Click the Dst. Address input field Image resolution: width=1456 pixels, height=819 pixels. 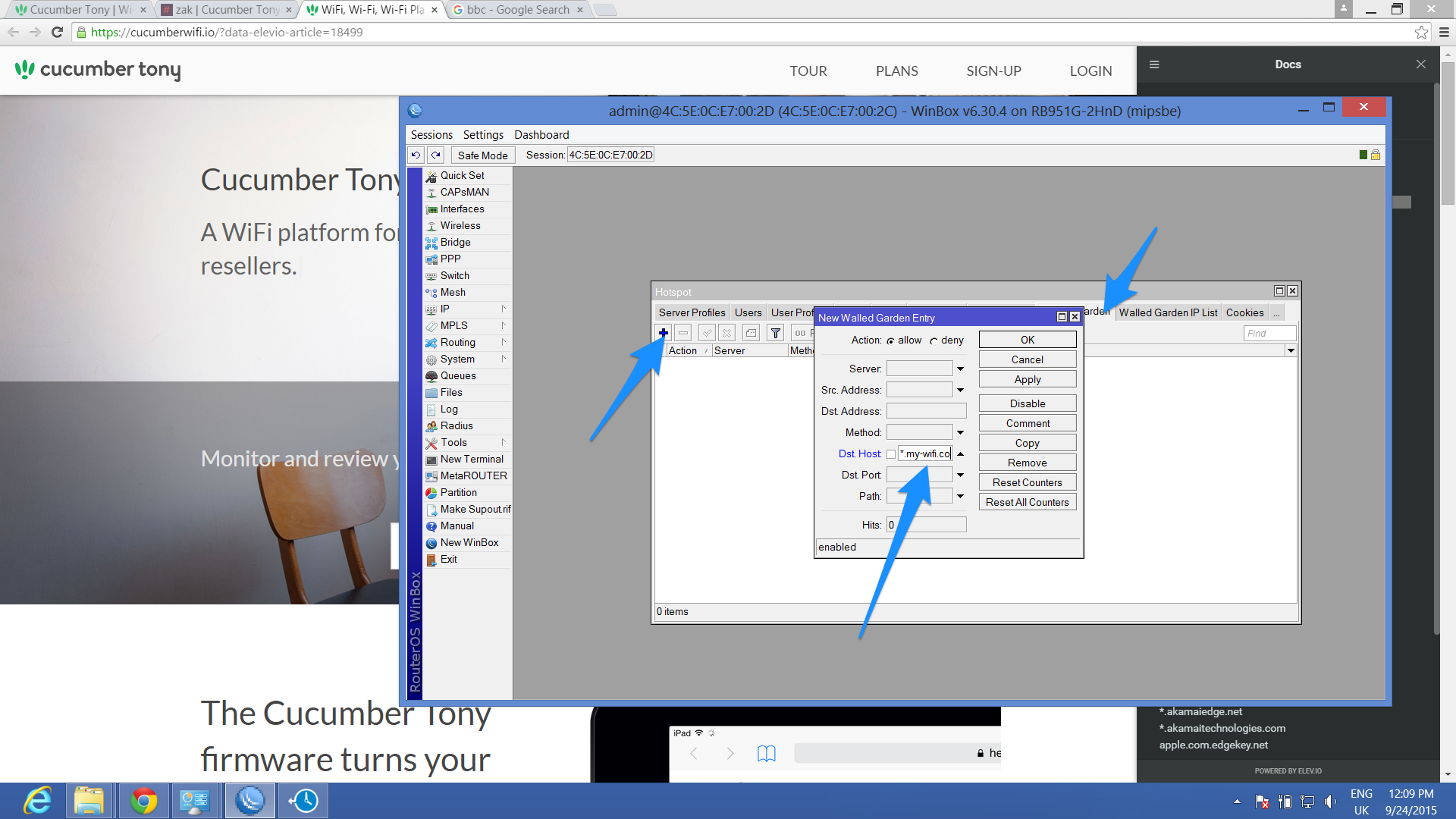click(x=926, y=411)
